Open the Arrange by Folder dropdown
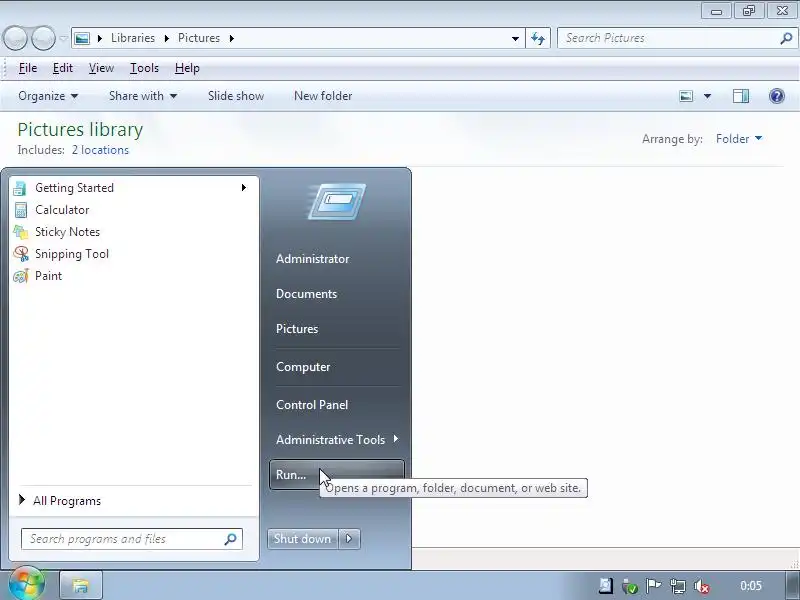This screenshot has height=600, width=800. [739, 139]
